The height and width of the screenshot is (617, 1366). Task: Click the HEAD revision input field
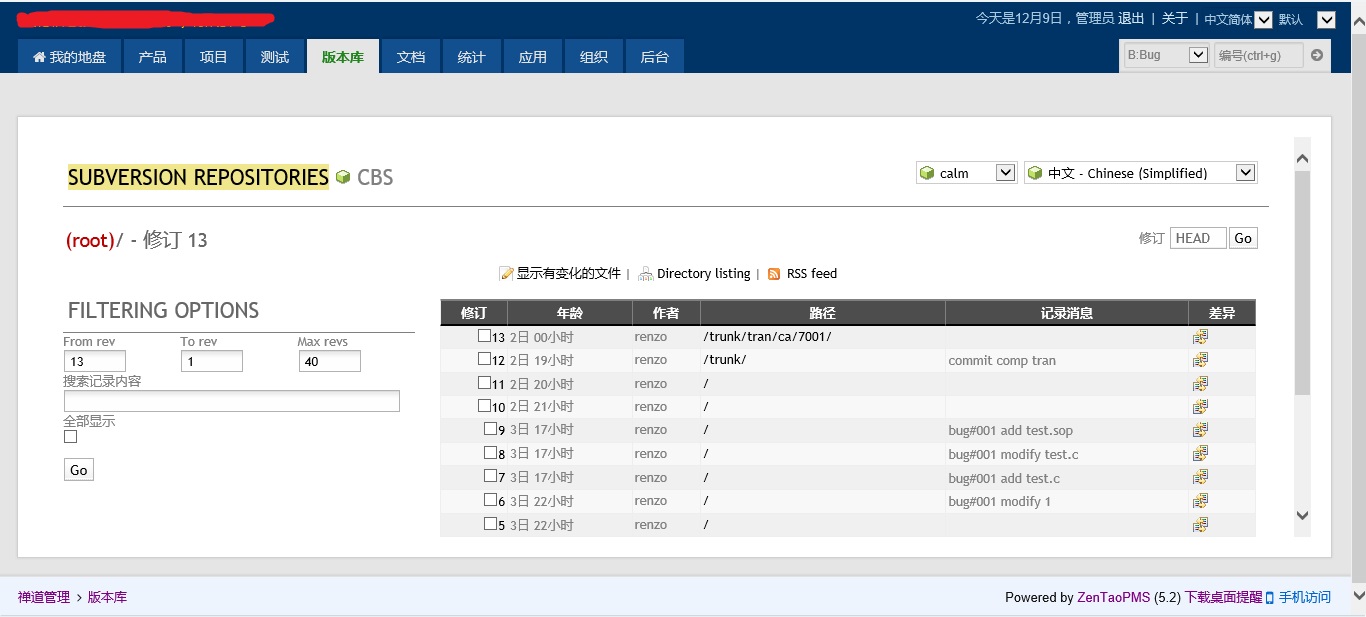(x=1198, y=238)
